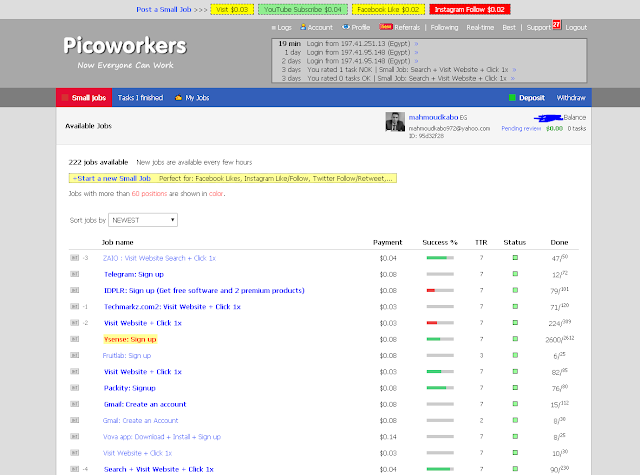Viewport: 640px width, 475px height.
Task: Click the Done column header
Action: coord(559,242)
